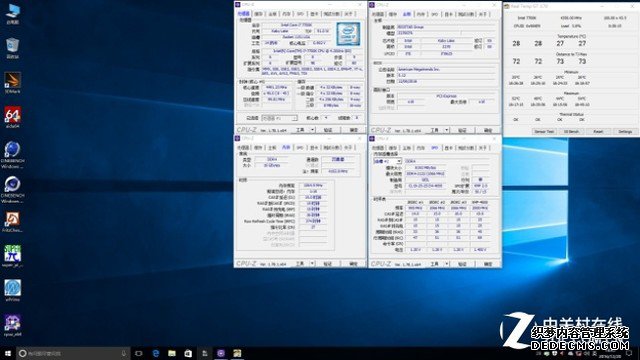640x360 pixels.
Task: Run Sensor Test in Real Temp
Action: click(x=544, y=131)
